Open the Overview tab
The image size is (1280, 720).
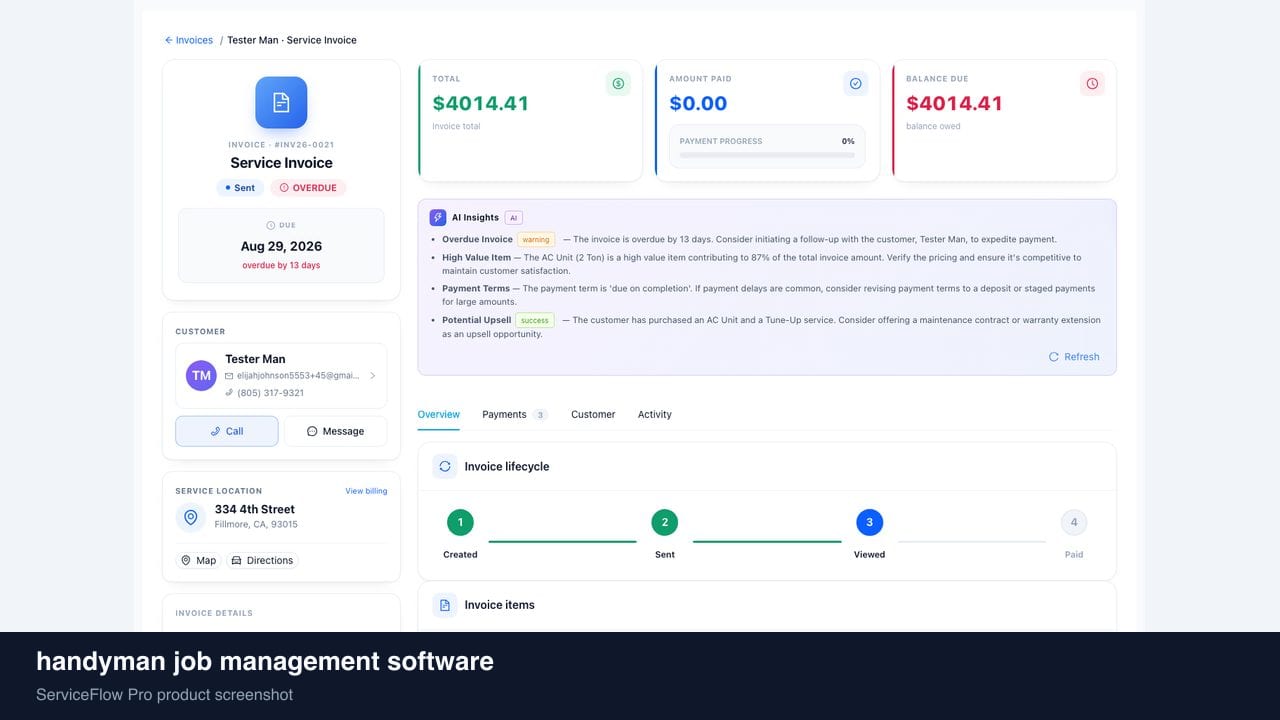(x=439, y=414)
